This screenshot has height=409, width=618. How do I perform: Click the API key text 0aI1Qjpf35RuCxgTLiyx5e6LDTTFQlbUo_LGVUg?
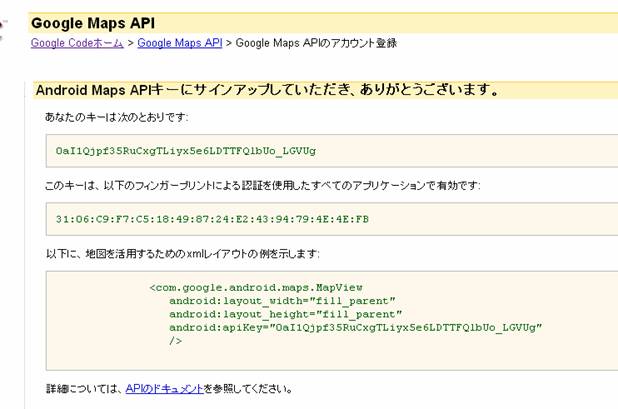coord(186,151)
